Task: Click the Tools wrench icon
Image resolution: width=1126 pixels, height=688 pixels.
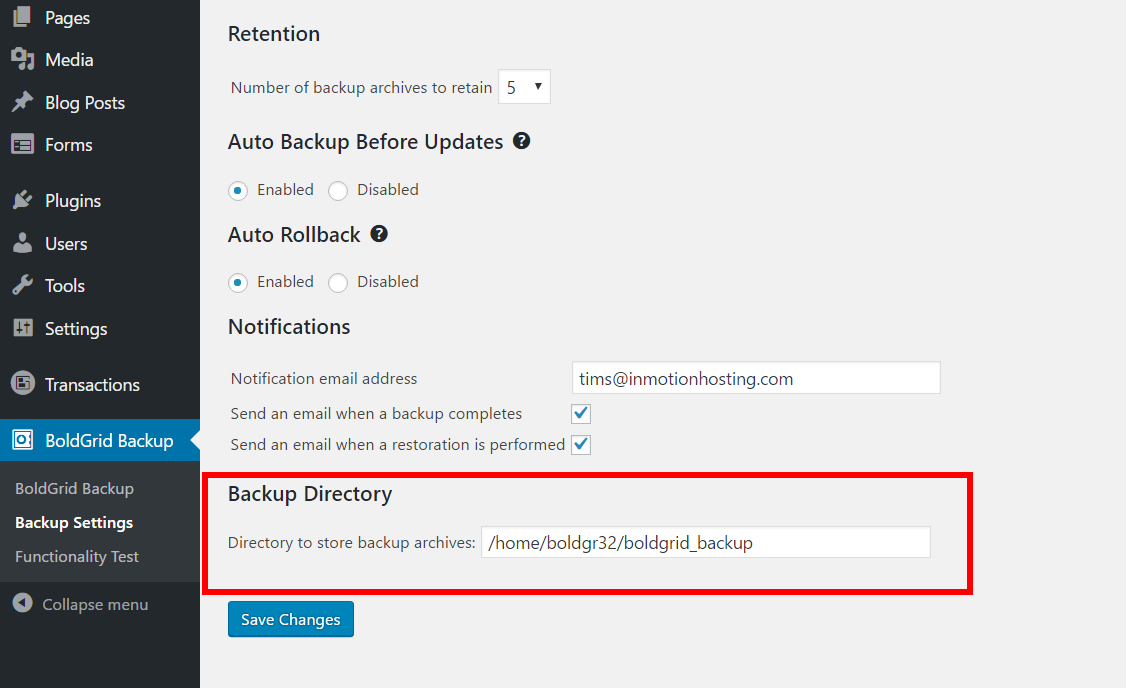Action: tap(22, 285)
